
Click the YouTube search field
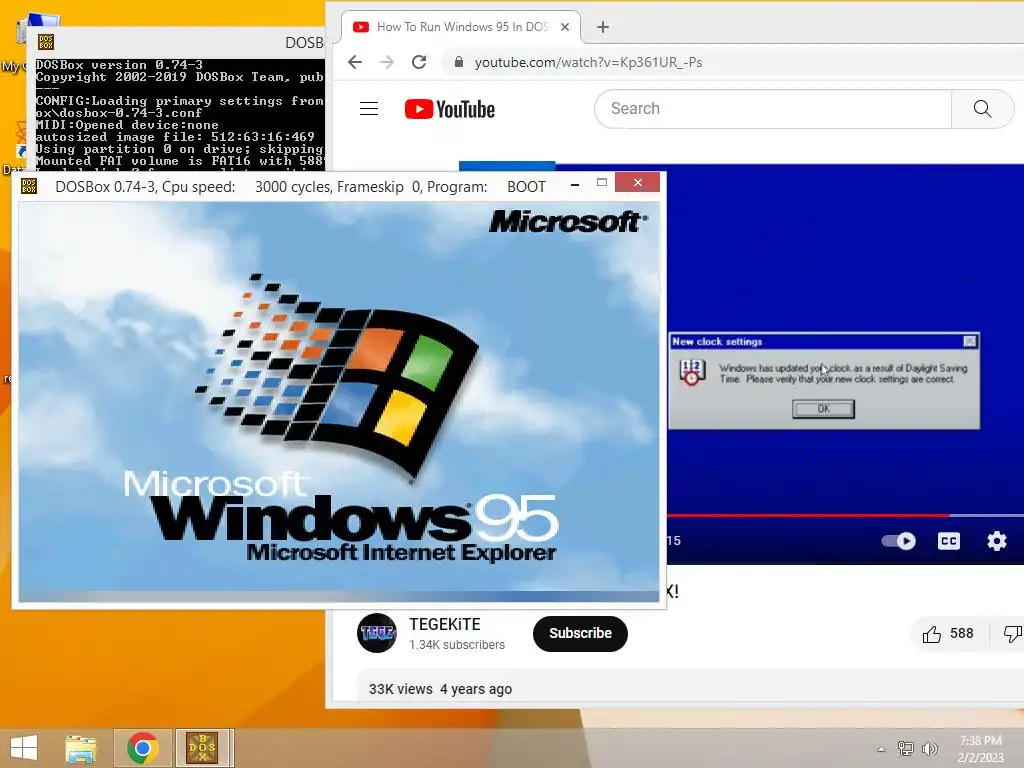coord(773,108)
